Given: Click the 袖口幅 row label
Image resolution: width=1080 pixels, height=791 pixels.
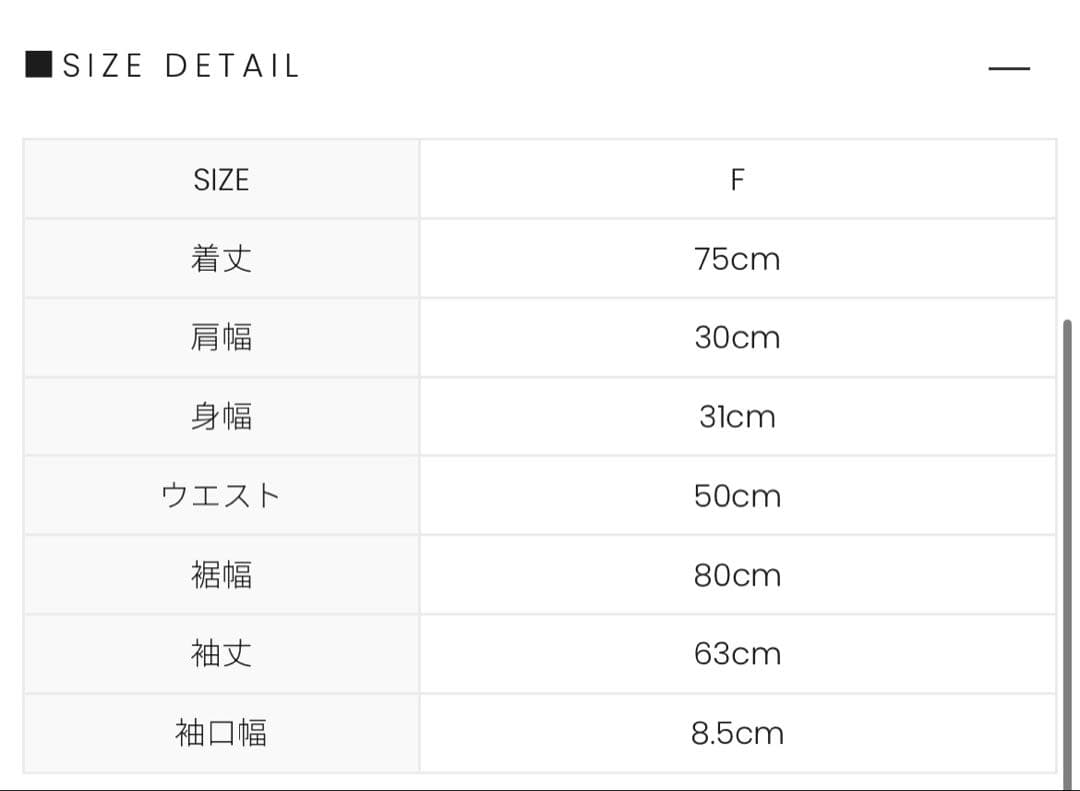Looking at the screenshot, I should pyautogui.click(x=221, y=733).
